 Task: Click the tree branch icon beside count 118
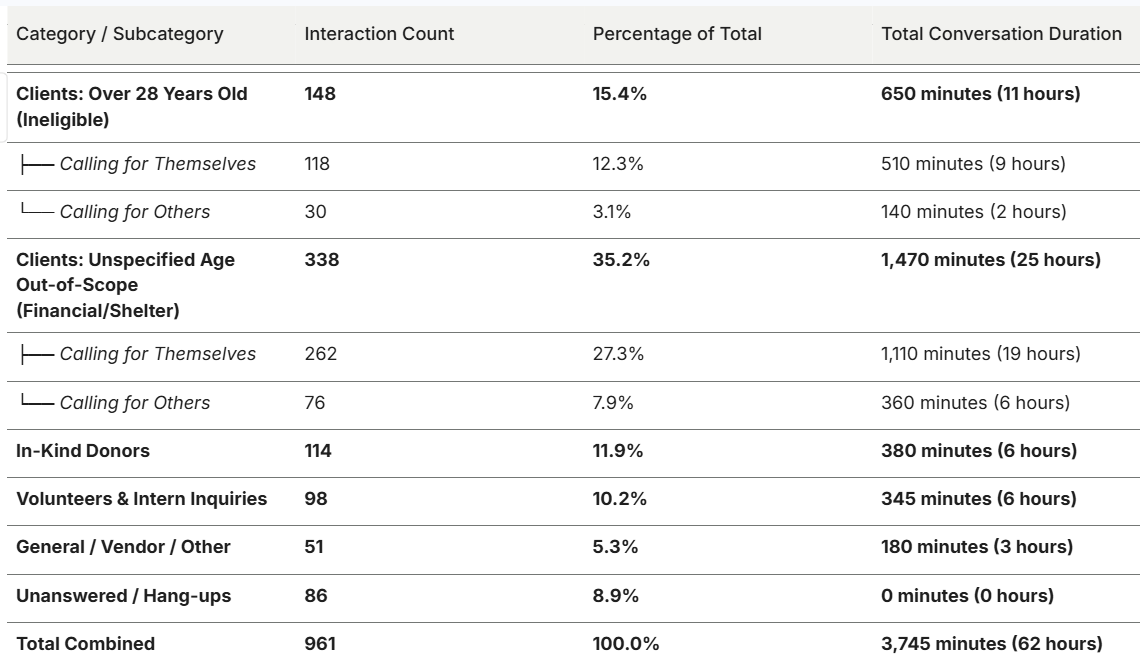(37, 165)
